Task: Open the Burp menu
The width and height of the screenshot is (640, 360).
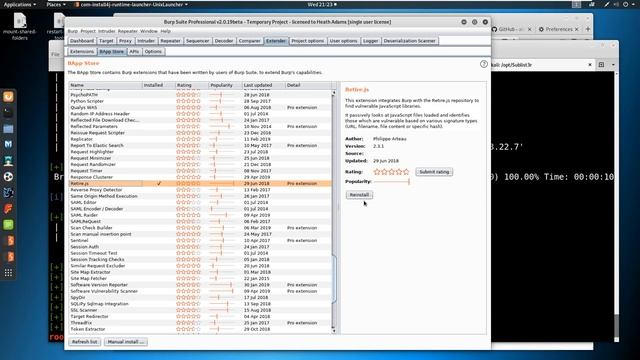Action: tap(72, 31)
